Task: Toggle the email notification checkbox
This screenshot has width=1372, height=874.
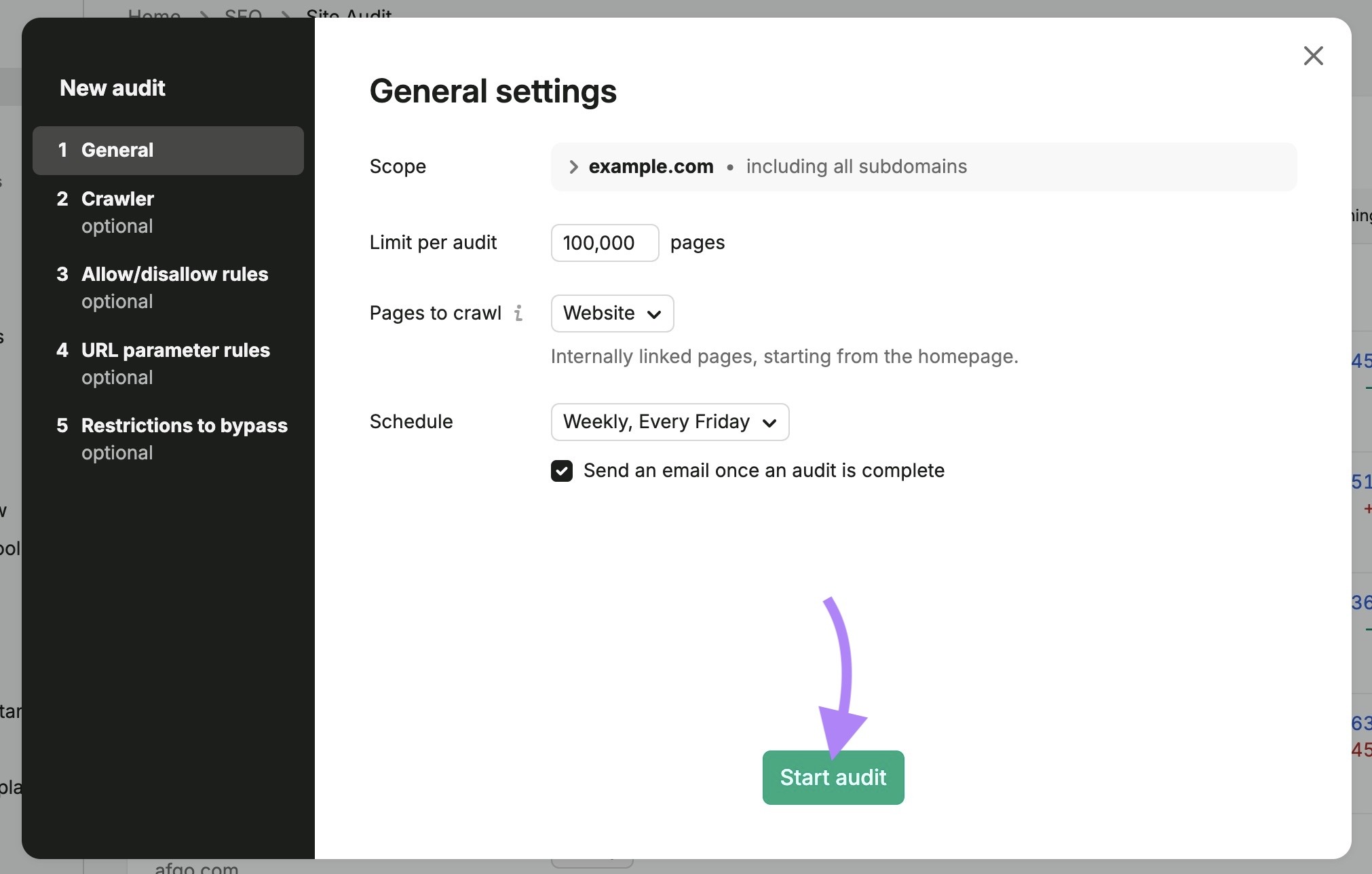Action: point(562,471)
